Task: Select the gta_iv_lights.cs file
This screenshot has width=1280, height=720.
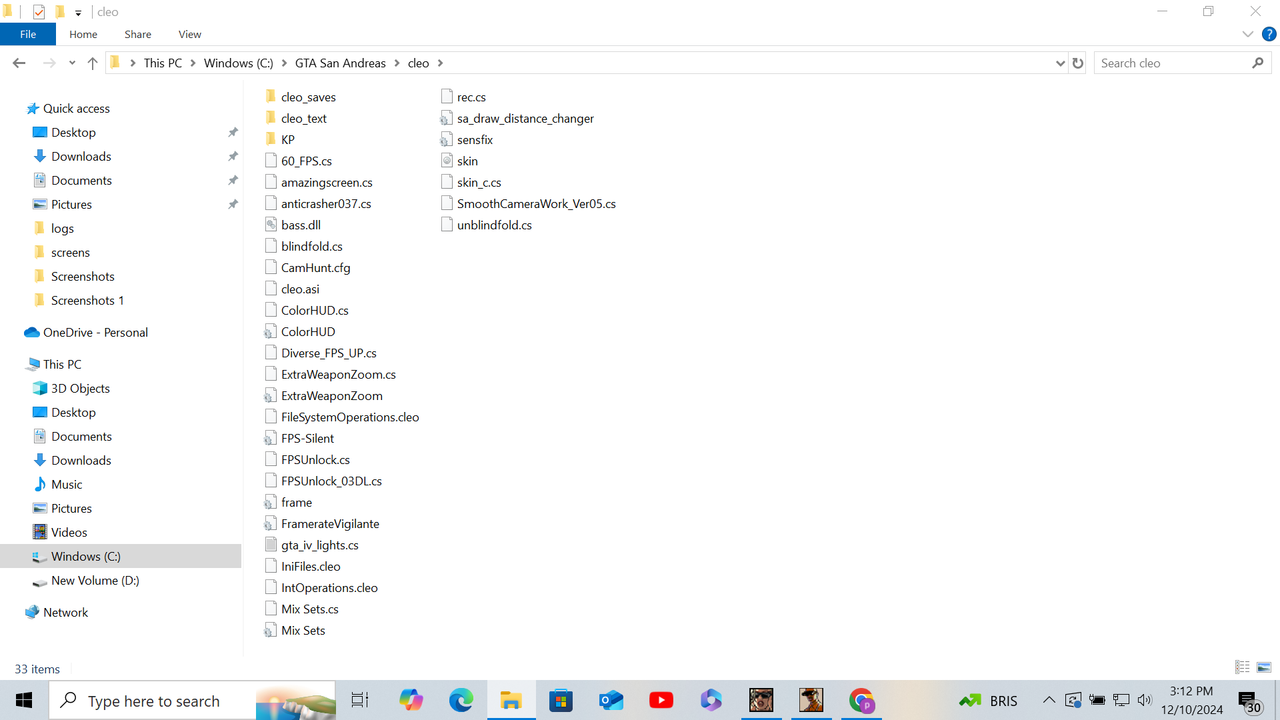Action: point(311,545)
